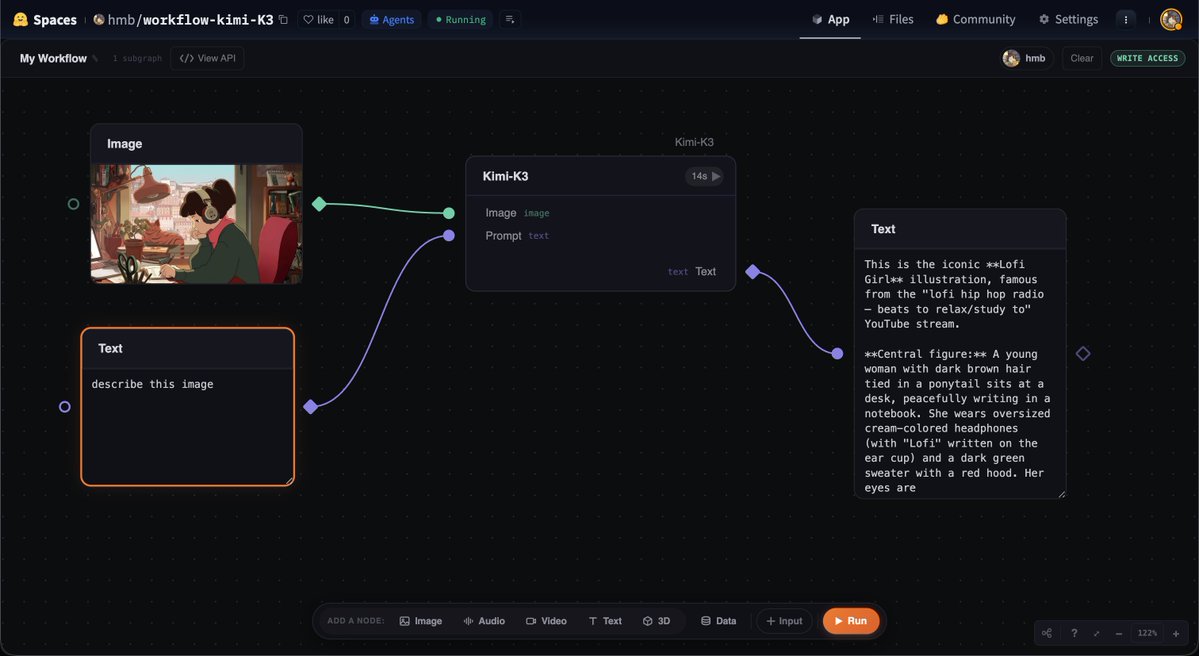1199x656 pixels.
Task: Add a Text node from the toolbar
Action: point(605,621)
